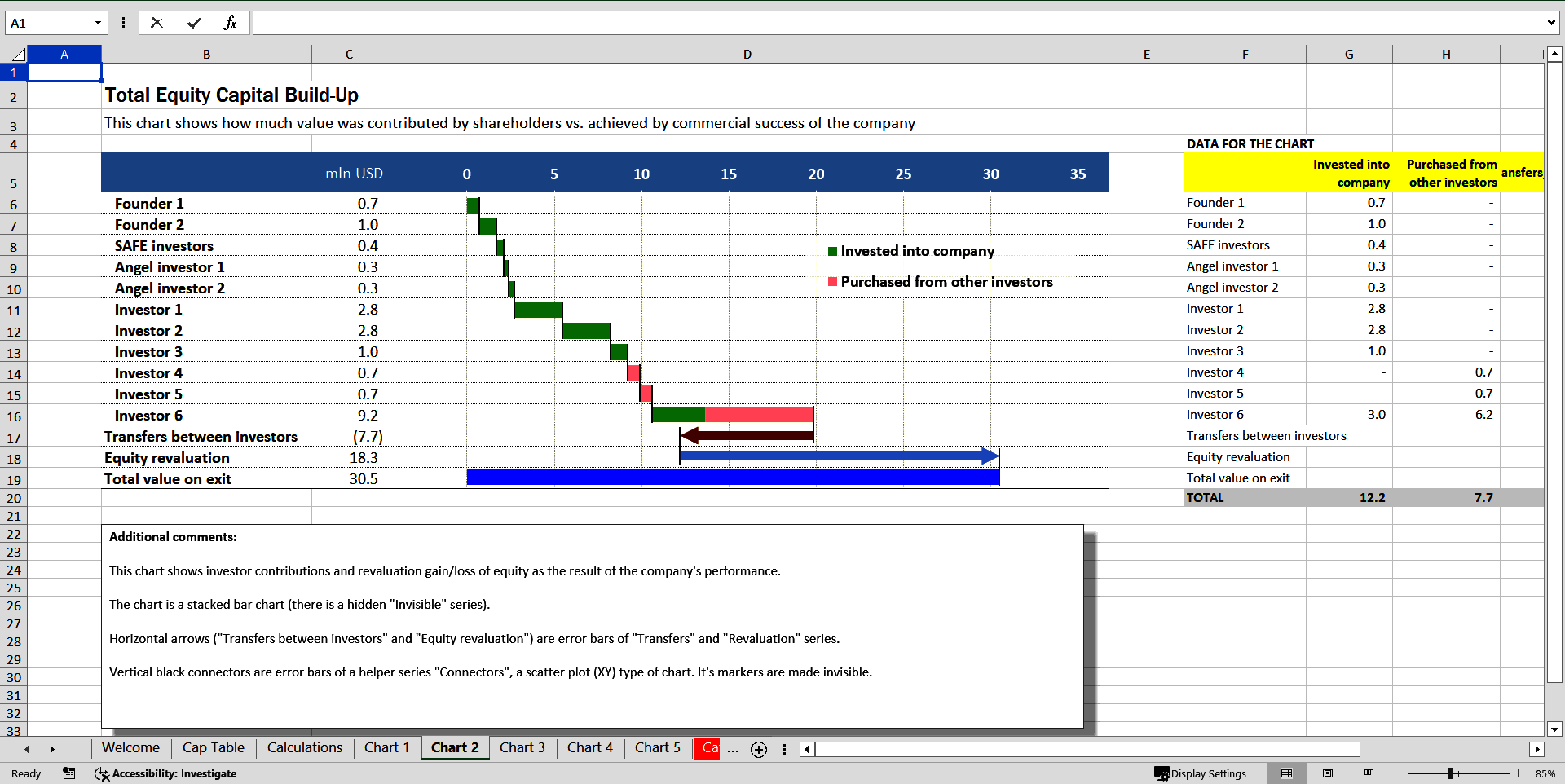The height and width of the screenshot is (784, 1565).
Task: Click vertical scrollbar up arrow
Action: (1554, 55)
